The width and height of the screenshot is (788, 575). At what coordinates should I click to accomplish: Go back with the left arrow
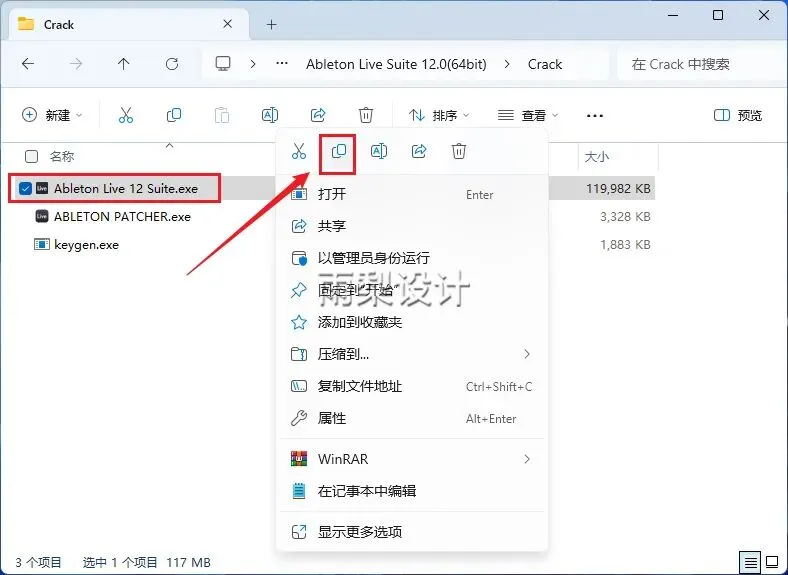pos(28,64)
